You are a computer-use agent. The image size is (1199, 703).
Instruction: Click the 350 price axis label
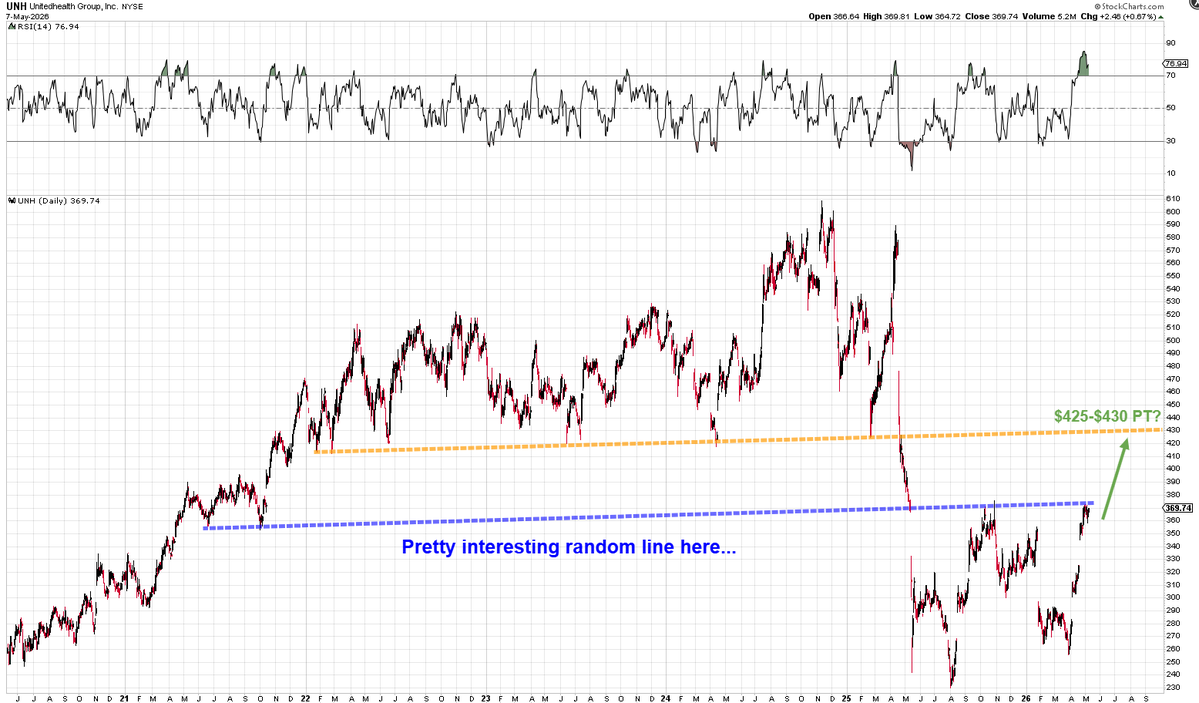pyautogui.click(x=1172, y=533)
